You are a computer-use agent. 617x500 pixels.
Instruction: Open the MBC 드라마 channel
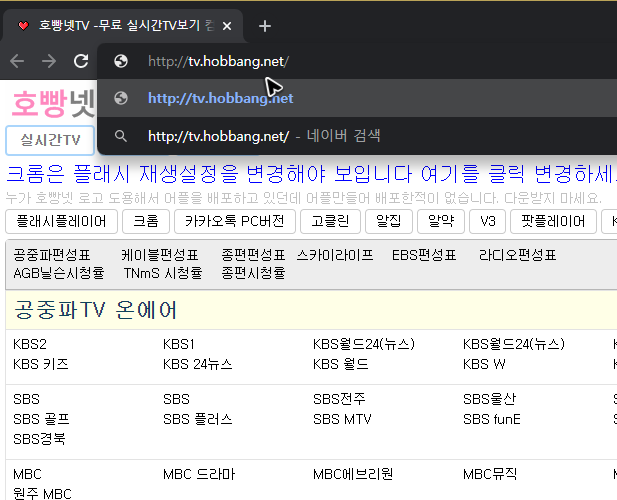[x=199, y=474]
